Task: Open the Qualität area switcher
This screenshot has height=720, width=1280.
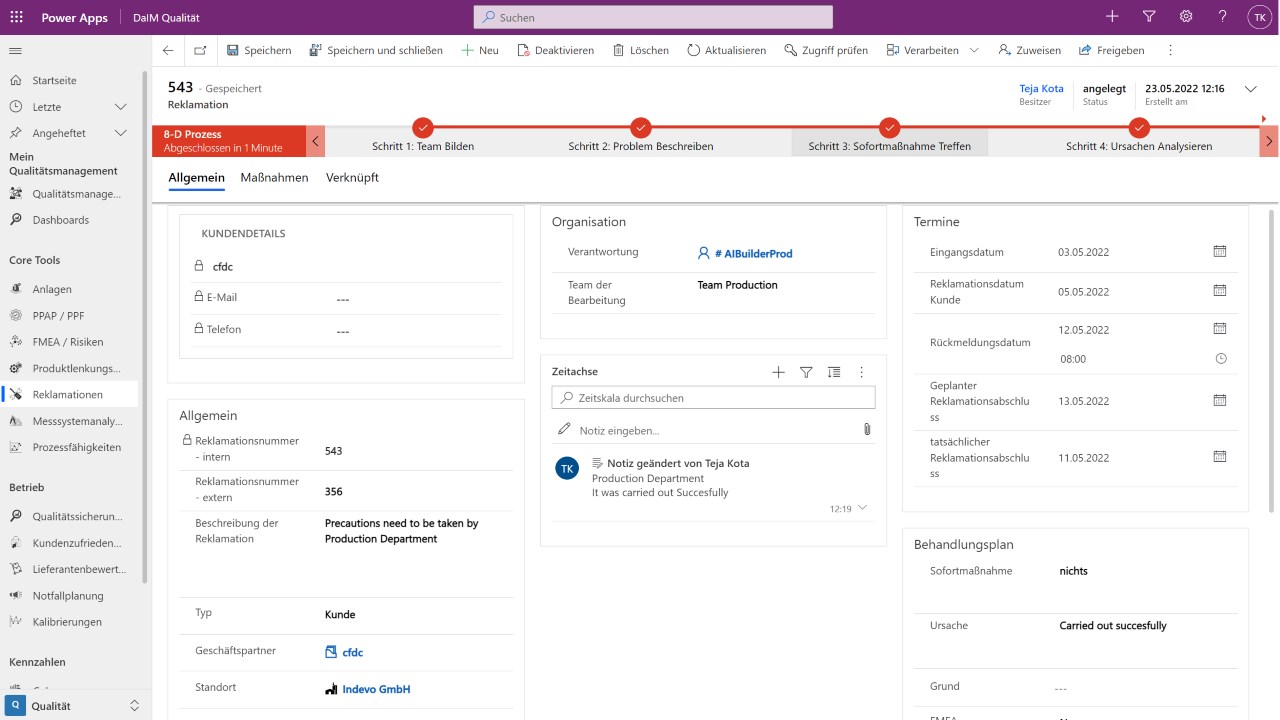Action: point(76,705)
